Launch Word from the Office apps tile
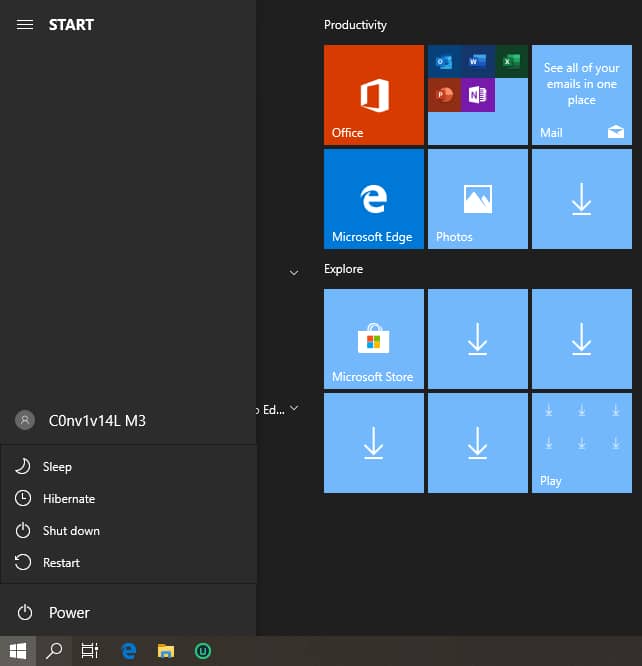Image resolution: width=642 pixels, height=666 pixels. pos(478,62)
